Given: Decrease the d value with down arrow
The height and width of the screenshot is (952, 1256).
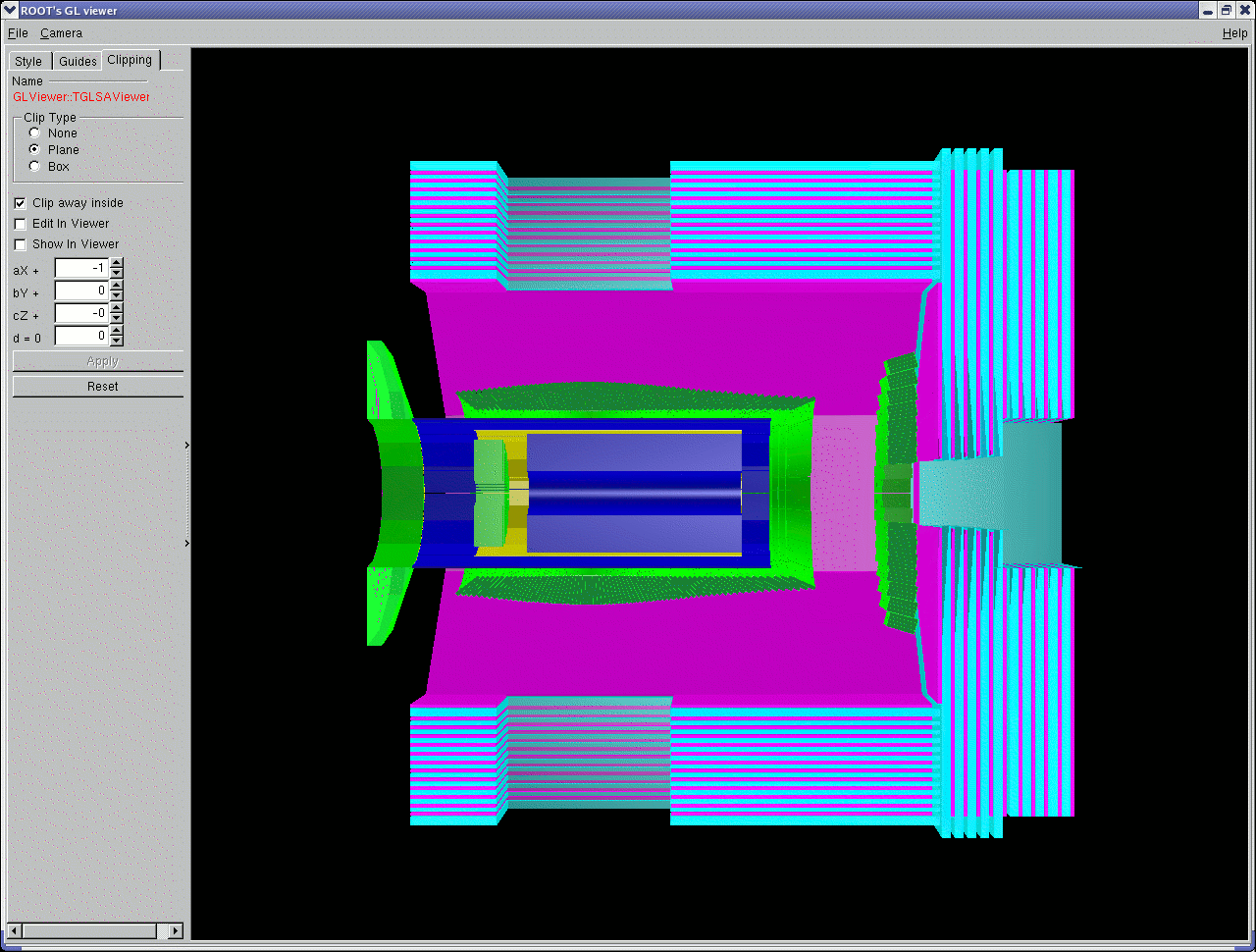Looking at the screenshot, I should point(117,341).
